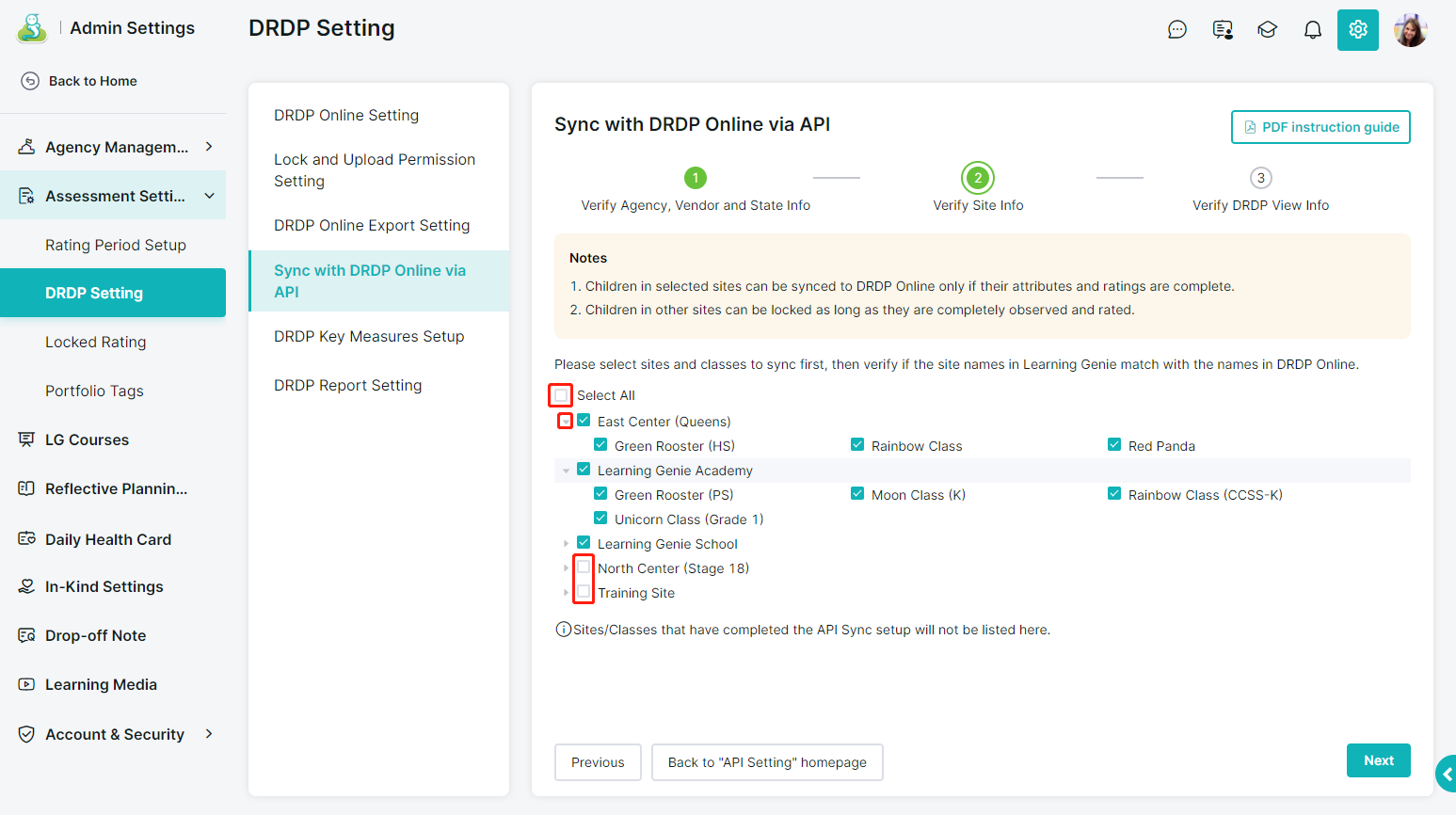The height and width of the screenshot is (815, 1456).
Task: Collapse the Learning Genie Academy site
Action: pos(566,471)
